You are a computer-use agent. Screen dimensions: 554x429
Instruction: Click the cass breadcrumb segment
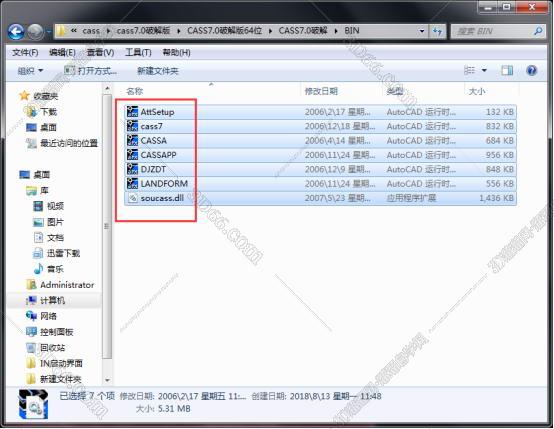pyautogui.click(x=91, y=31)
